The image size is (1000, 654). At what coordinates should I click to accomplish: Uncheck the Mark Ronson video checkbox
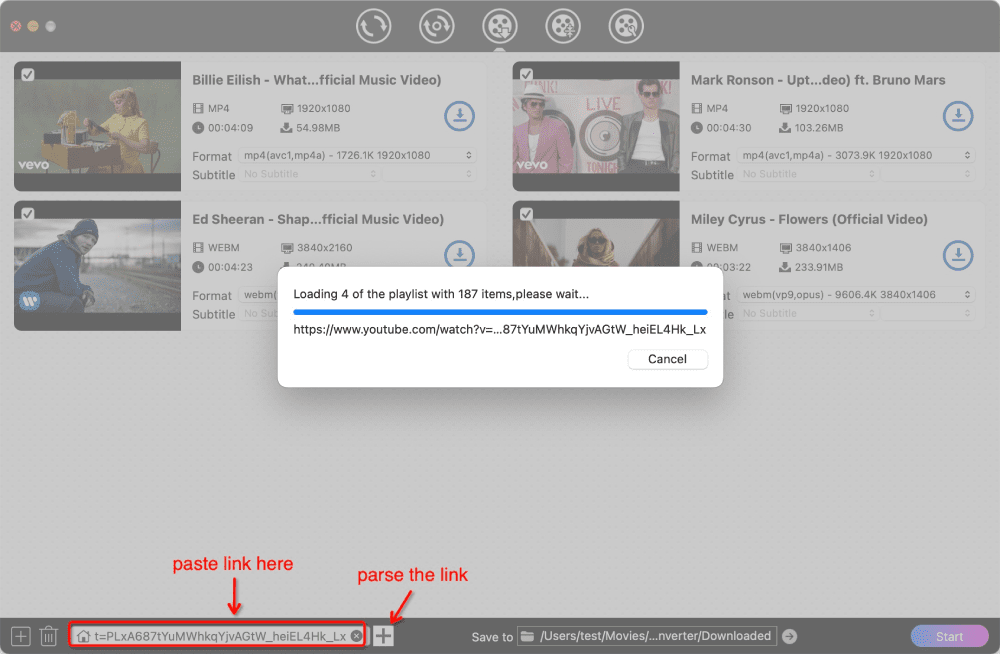527,74
